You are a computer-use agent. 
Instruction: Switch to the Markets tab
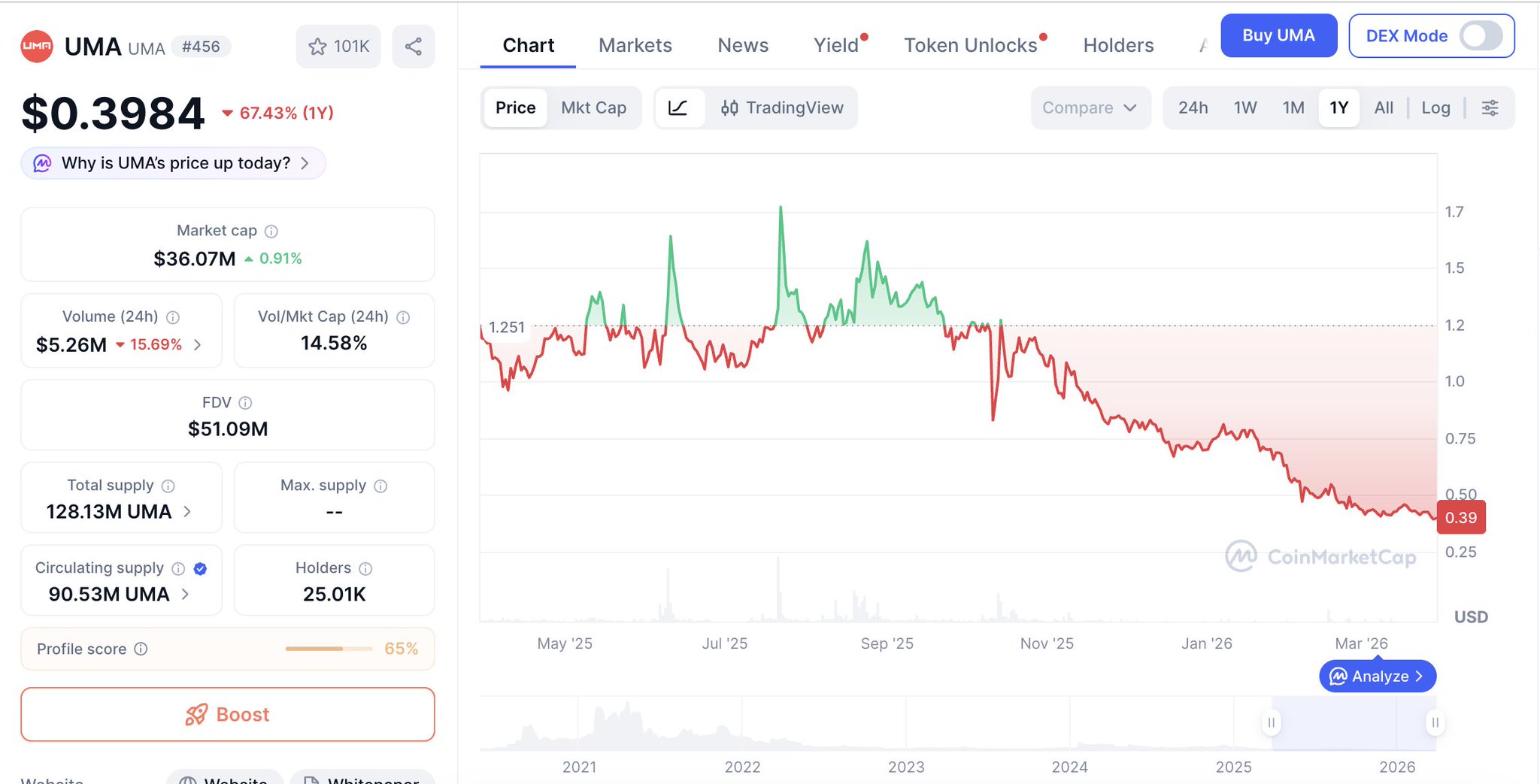click(635, 45)
